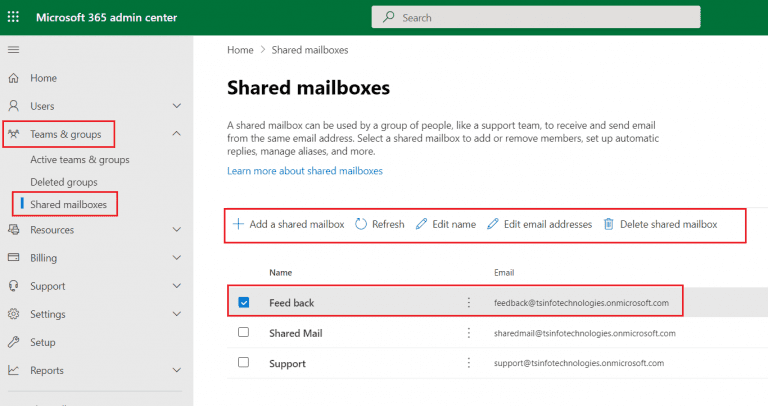The image size is (768, 406).
Task: Click the plus icon for adding mailbox
Action: click(x=238, y=224)
